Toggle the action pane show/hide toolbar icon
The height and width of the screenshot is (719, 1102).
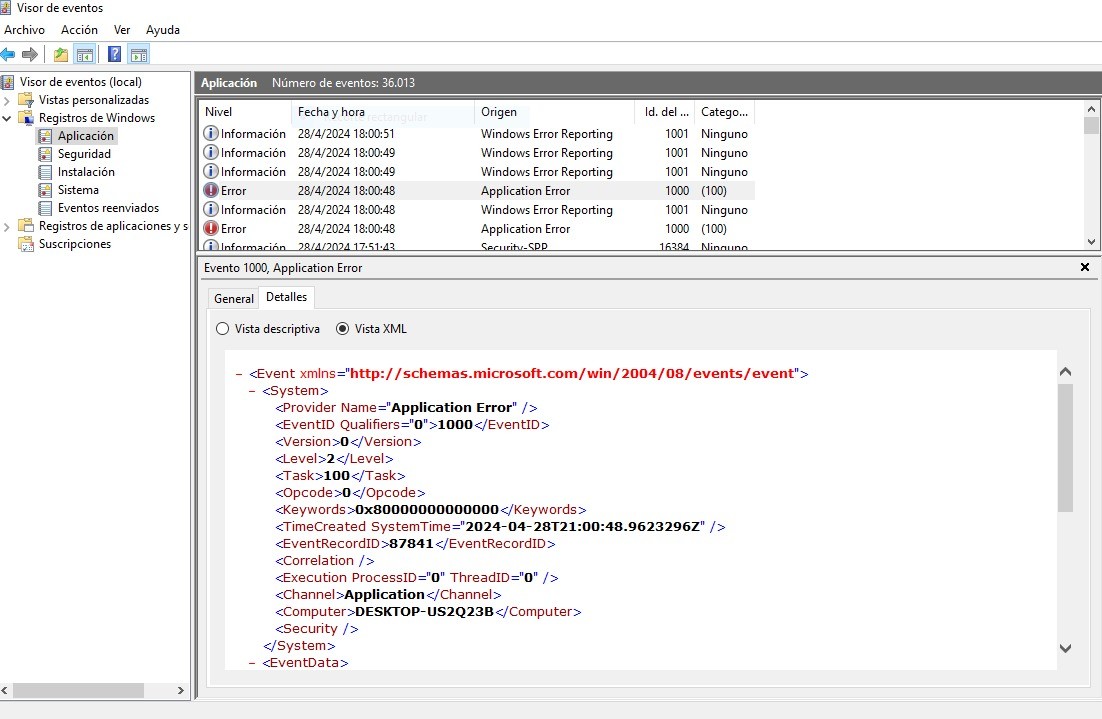139,54
